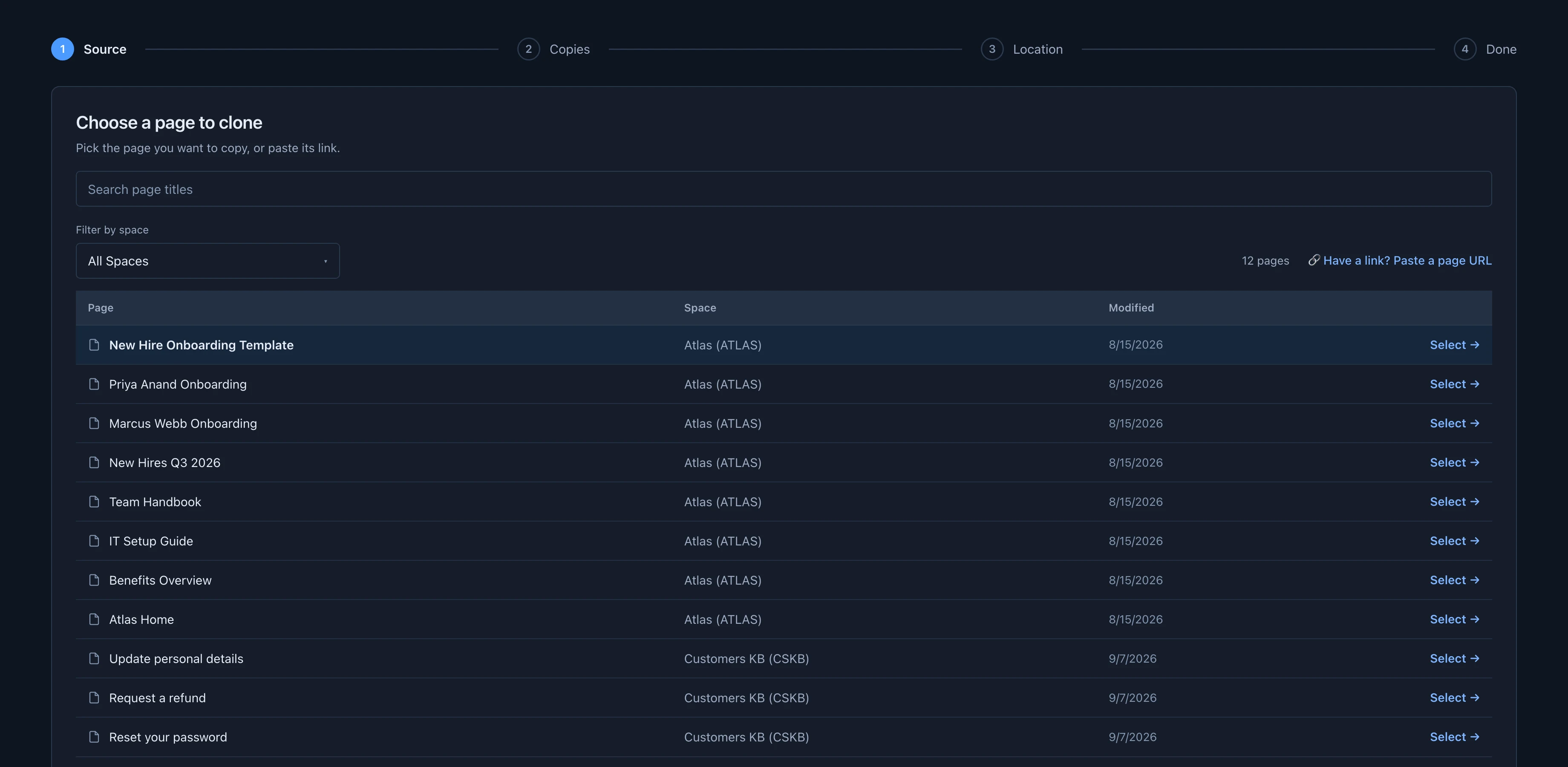Click Customers KB (CSKB) in Request a refund row
The width and height of the screenshot is (1568, 767).
[746, 698]
